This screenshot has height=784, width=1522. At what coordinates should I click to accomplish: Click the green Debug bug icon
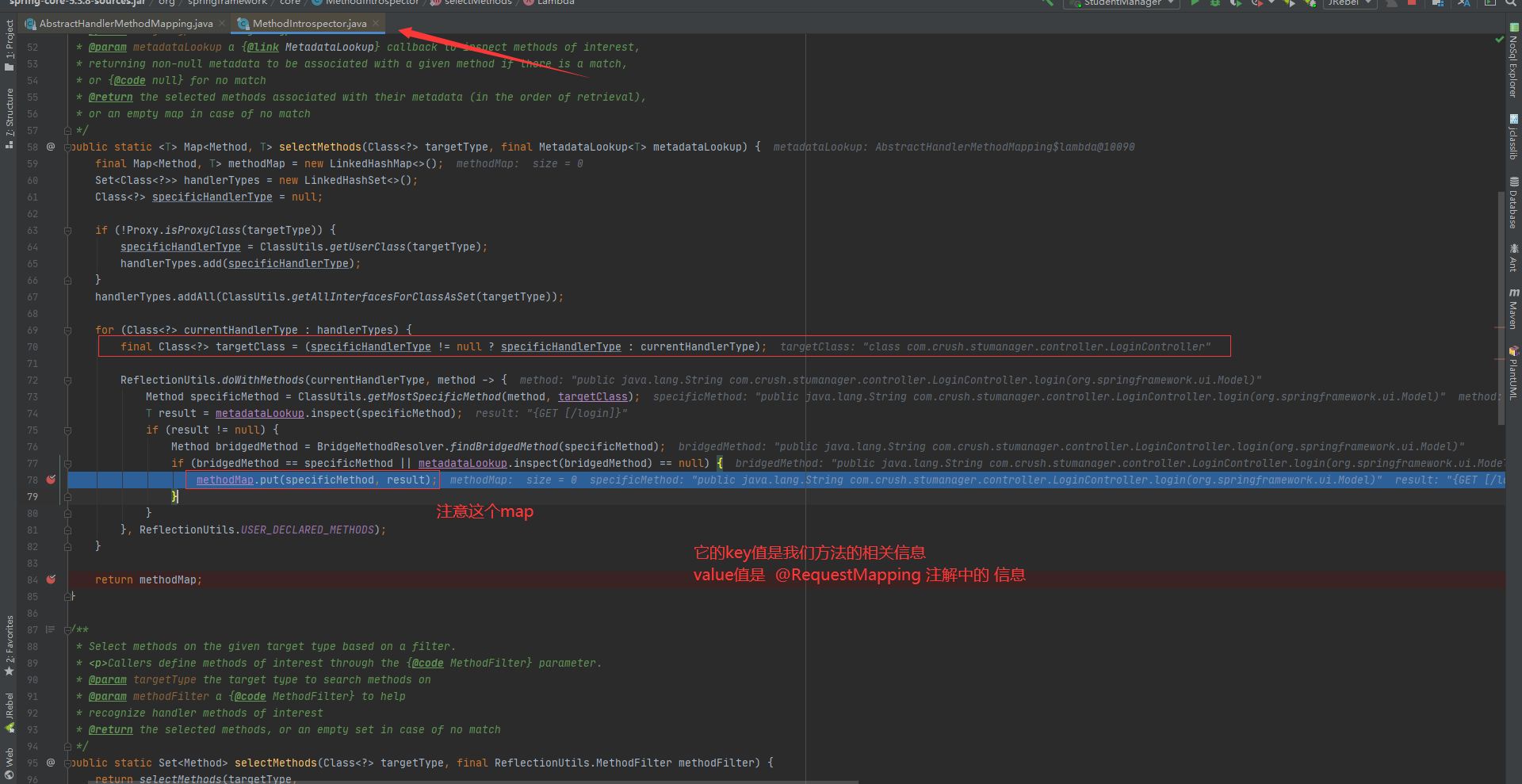pyautogui.click(x=1214, y=3)
